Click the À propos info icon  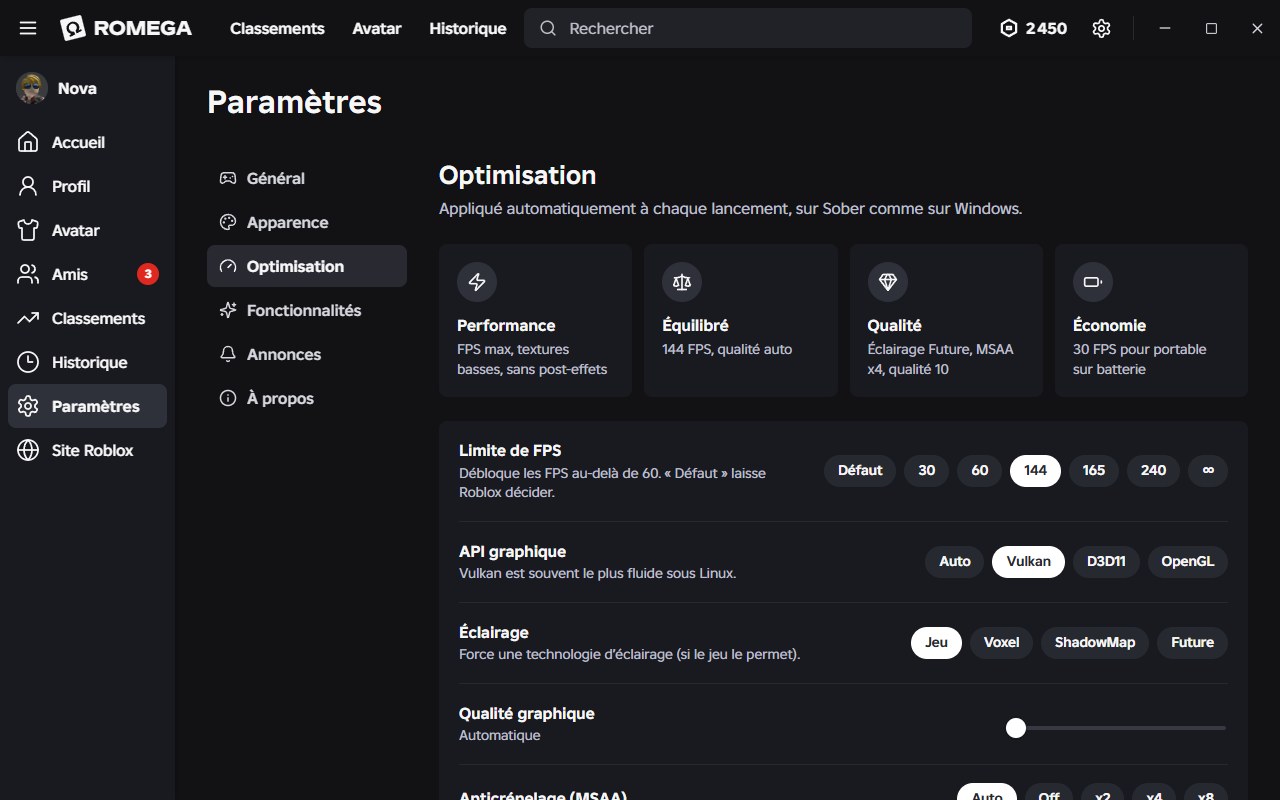[228, 398]
